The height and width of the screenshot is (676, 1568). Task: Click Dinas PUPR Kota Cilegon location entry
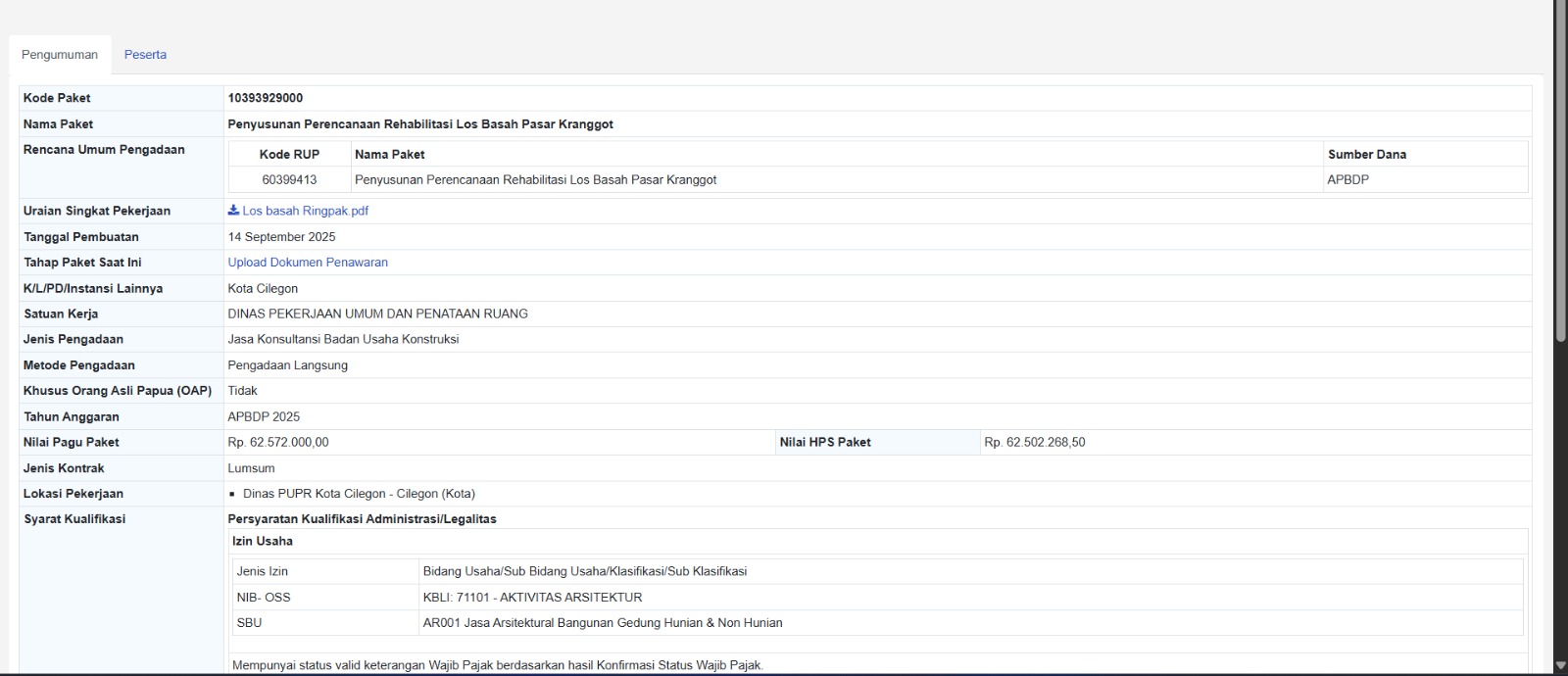[359, 494]
